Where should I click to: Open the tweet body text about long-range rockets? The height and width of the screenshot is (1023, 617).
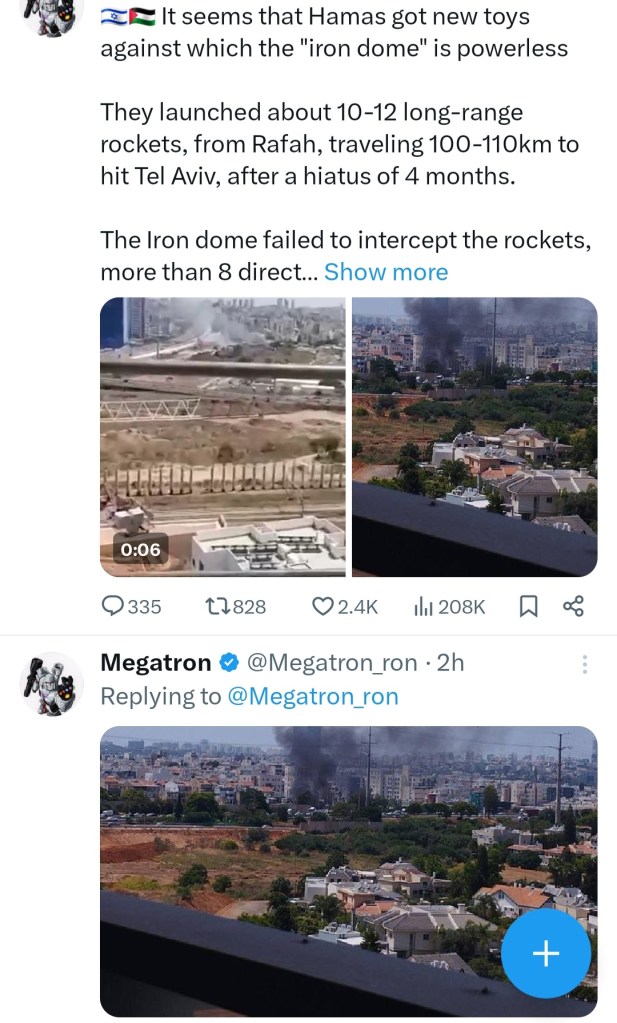[x=340, y=143]
